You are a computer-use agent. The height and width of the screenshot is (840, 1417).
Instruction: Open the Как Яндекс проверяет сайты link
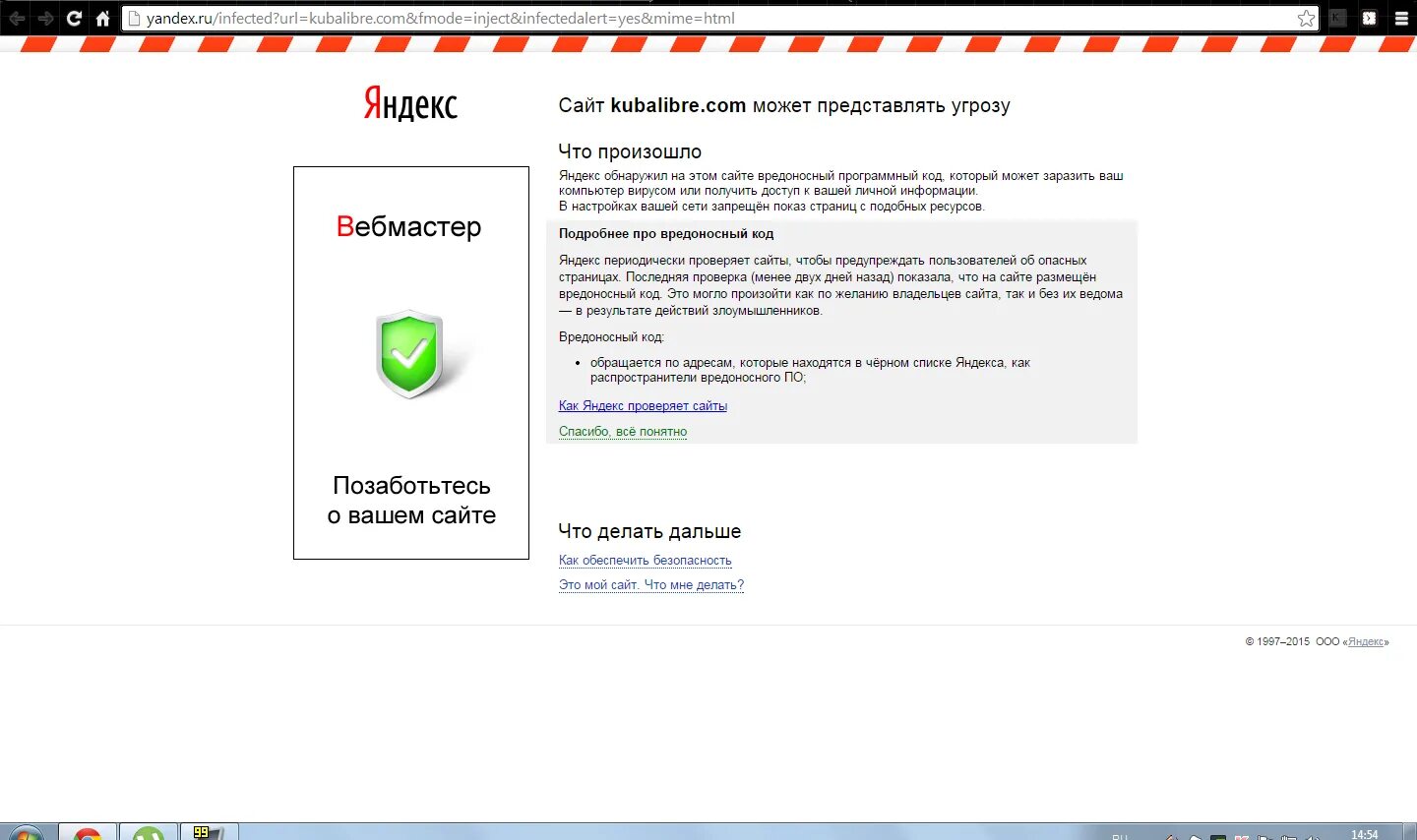pyautogui.click(x=643, y=406)
